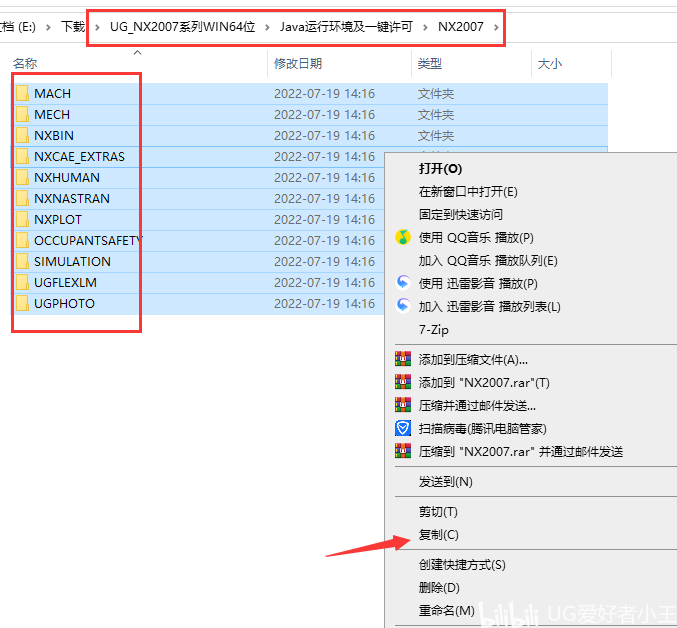Click the NXPLOT folder icon

pyautogui.click(x=22, y=219)
